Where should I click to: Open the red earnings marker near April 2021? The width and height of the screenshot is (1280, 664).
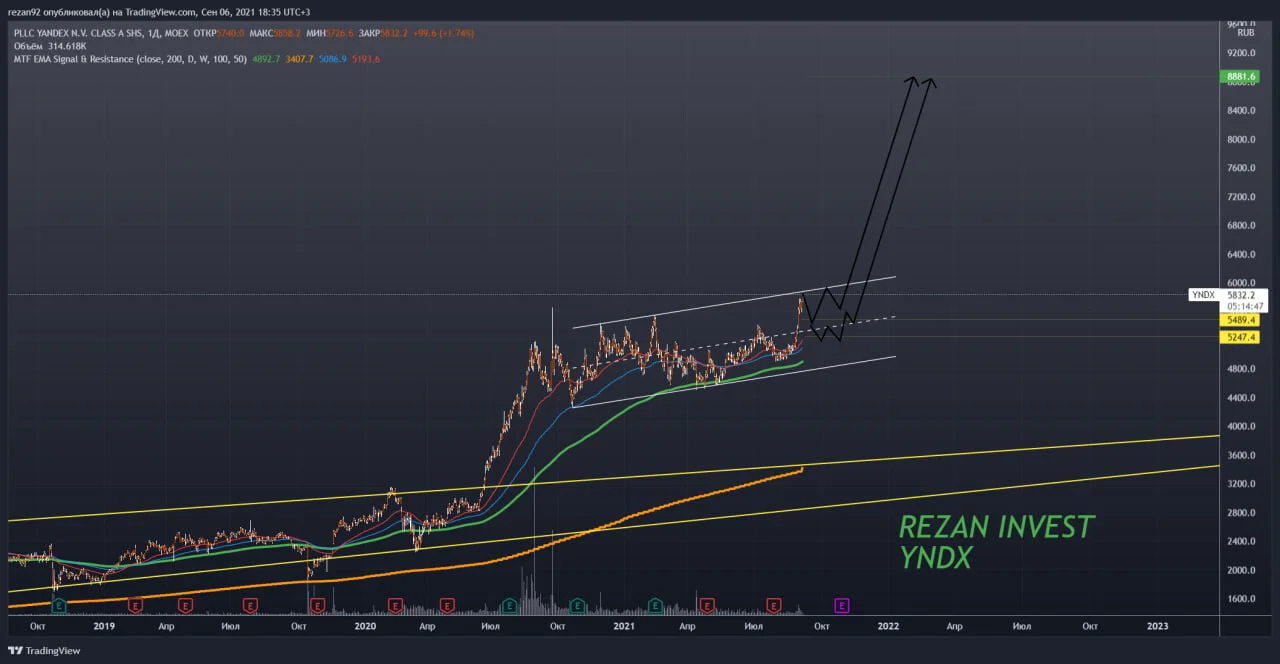708,605
